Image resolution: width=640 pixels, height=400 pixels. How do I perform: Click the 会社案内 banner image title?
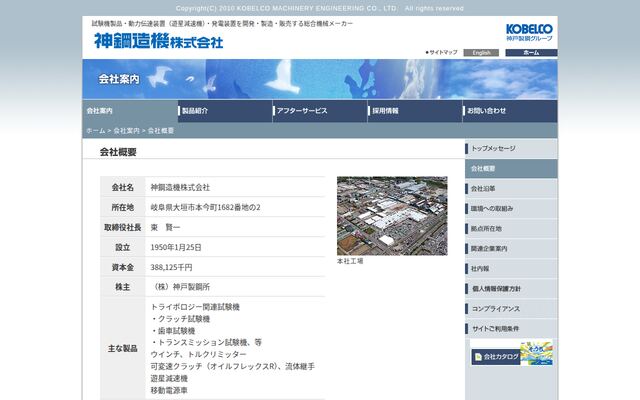click(x=119, y=79)
